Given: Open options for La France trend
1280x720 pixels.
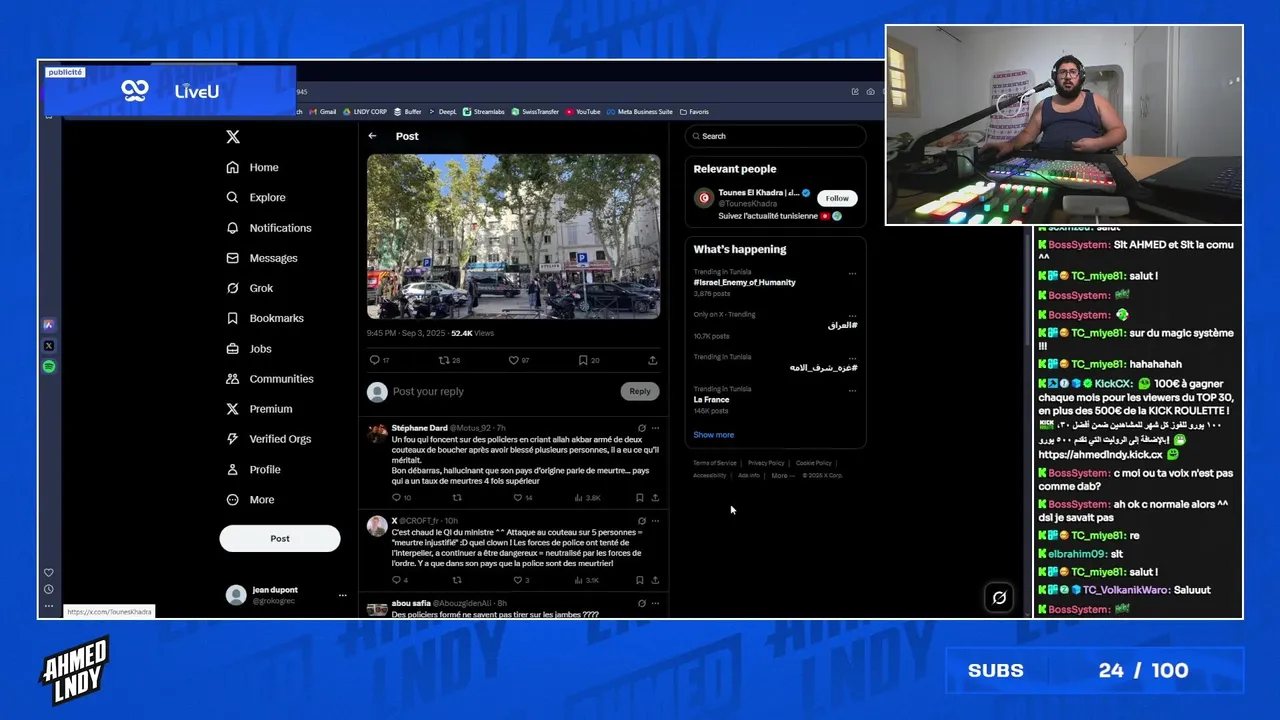Looking at the screenshot, I should 852,390.
